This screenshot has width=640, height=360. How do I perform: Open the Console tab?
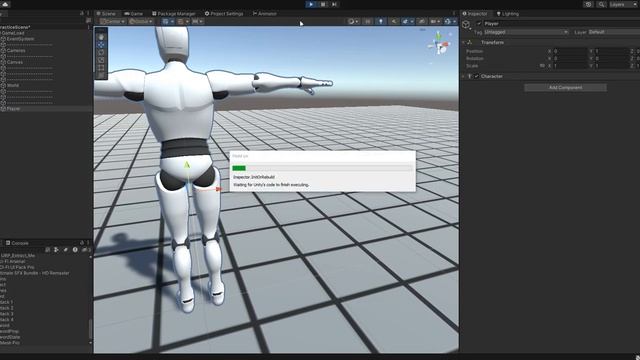[17, 243]
